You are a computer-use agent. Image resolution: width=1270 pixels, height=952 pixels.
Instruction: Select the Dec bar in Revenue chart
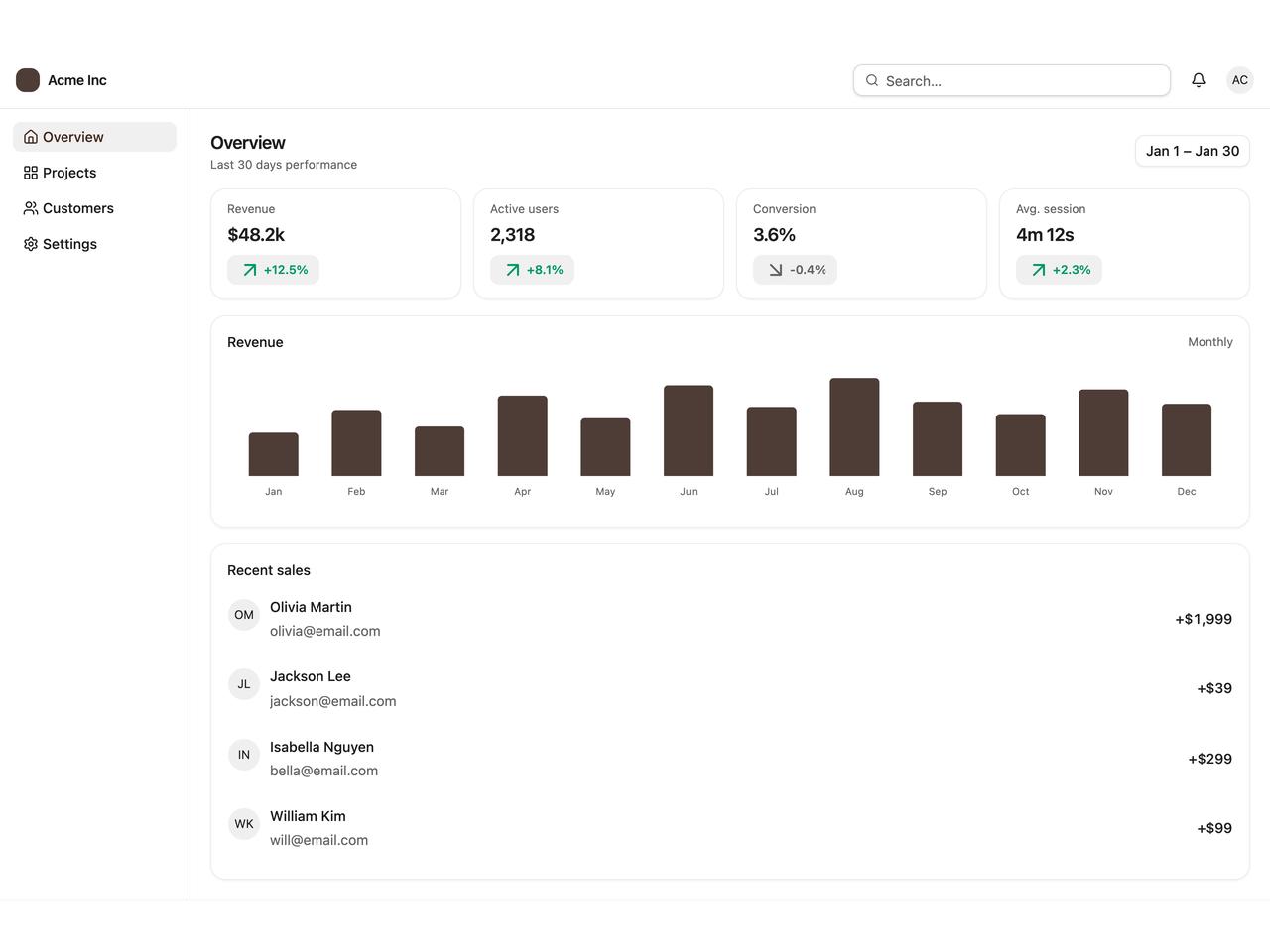[x=1187, y=439]
